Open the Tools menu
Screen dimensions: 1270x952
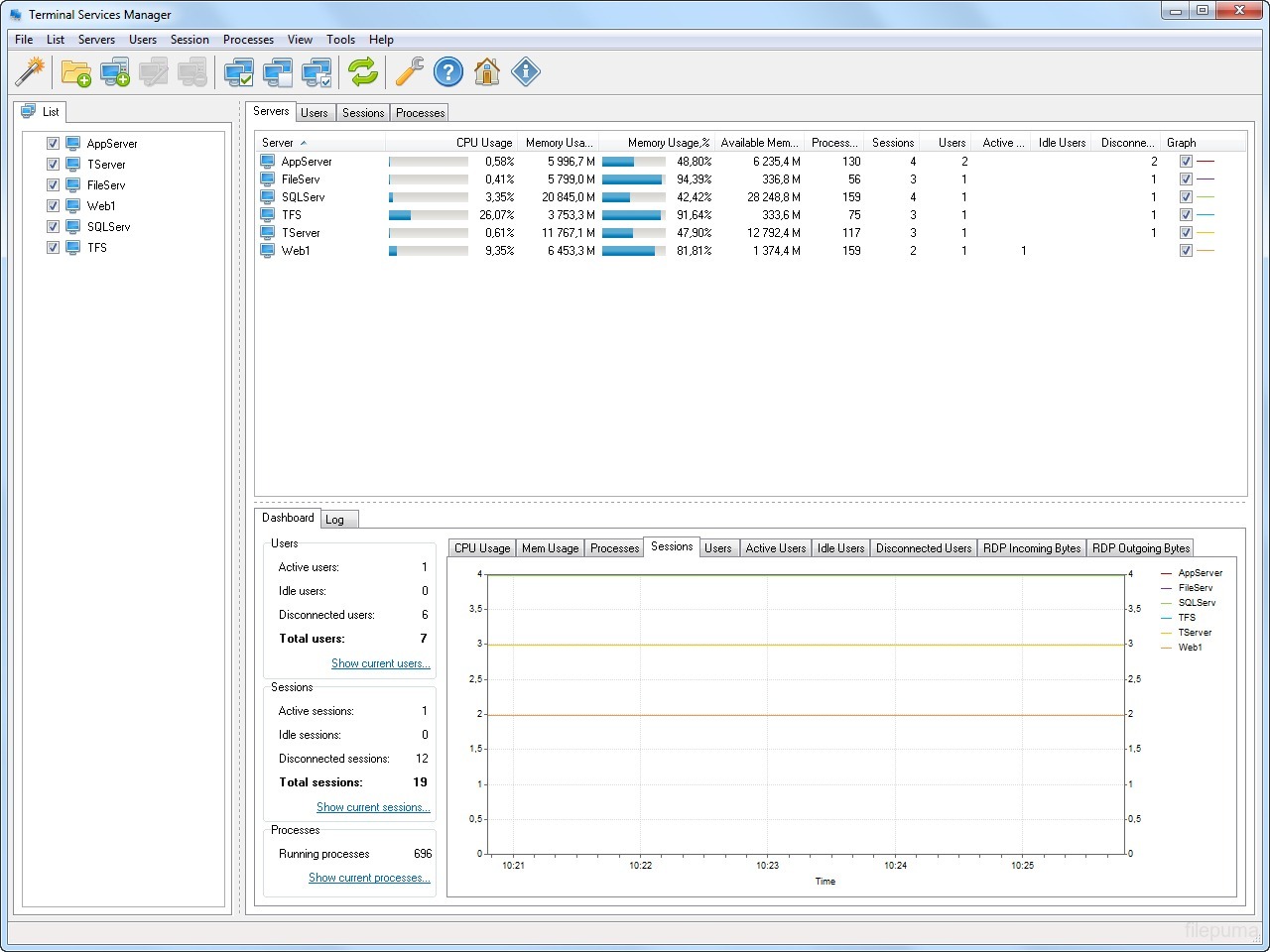point(340,40)
